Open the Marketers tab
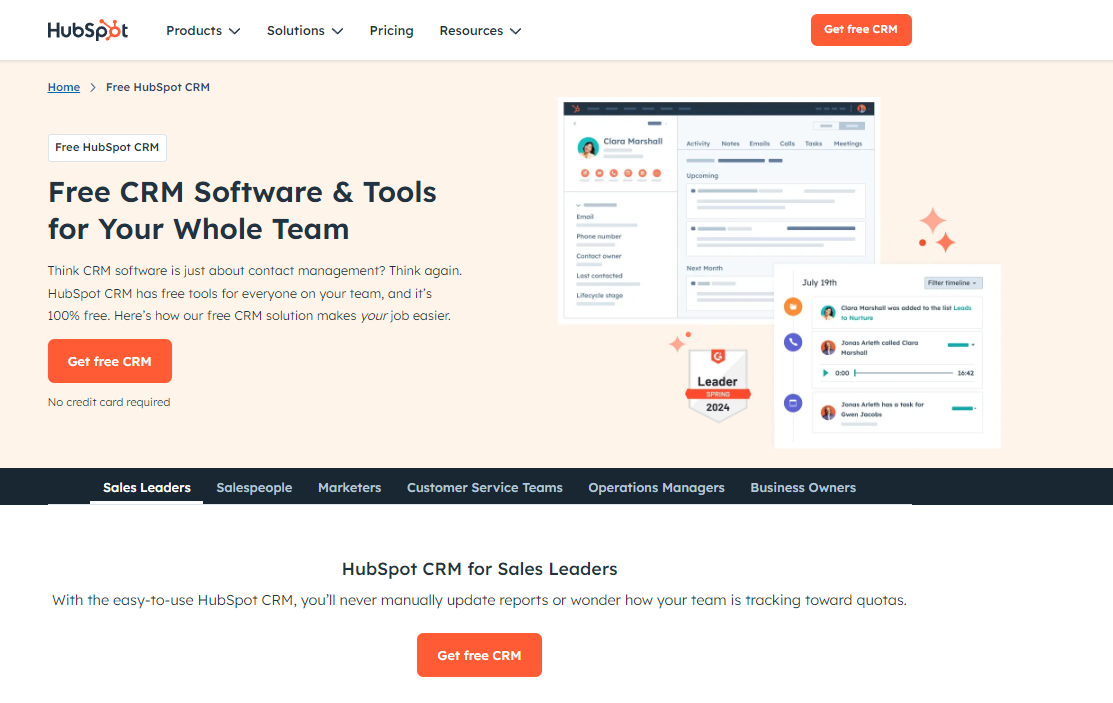1113x703 pixels. (349, 487)
